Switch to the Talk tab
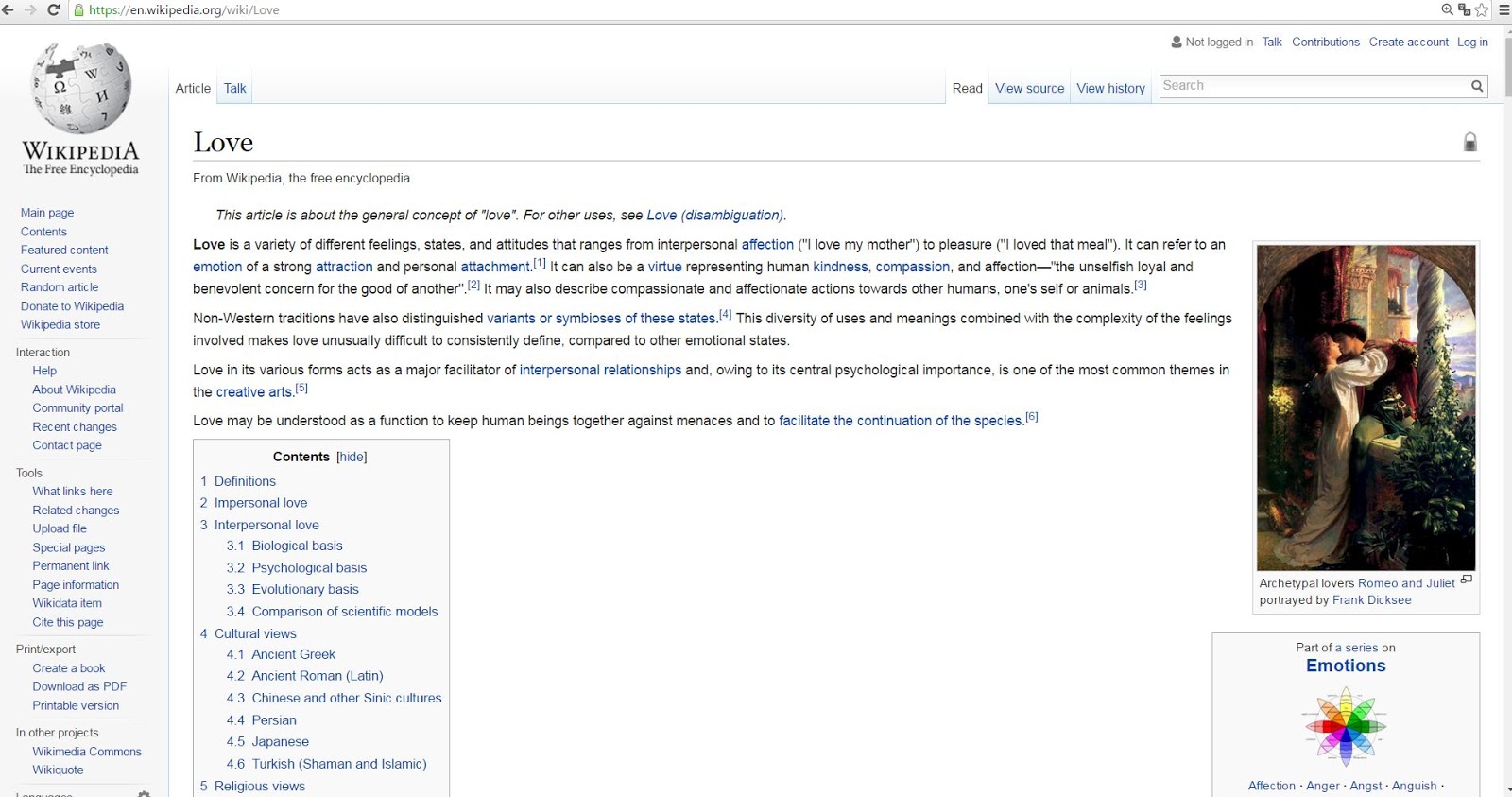This screenshot has width=1512, height=797. [x=234, y=88]
